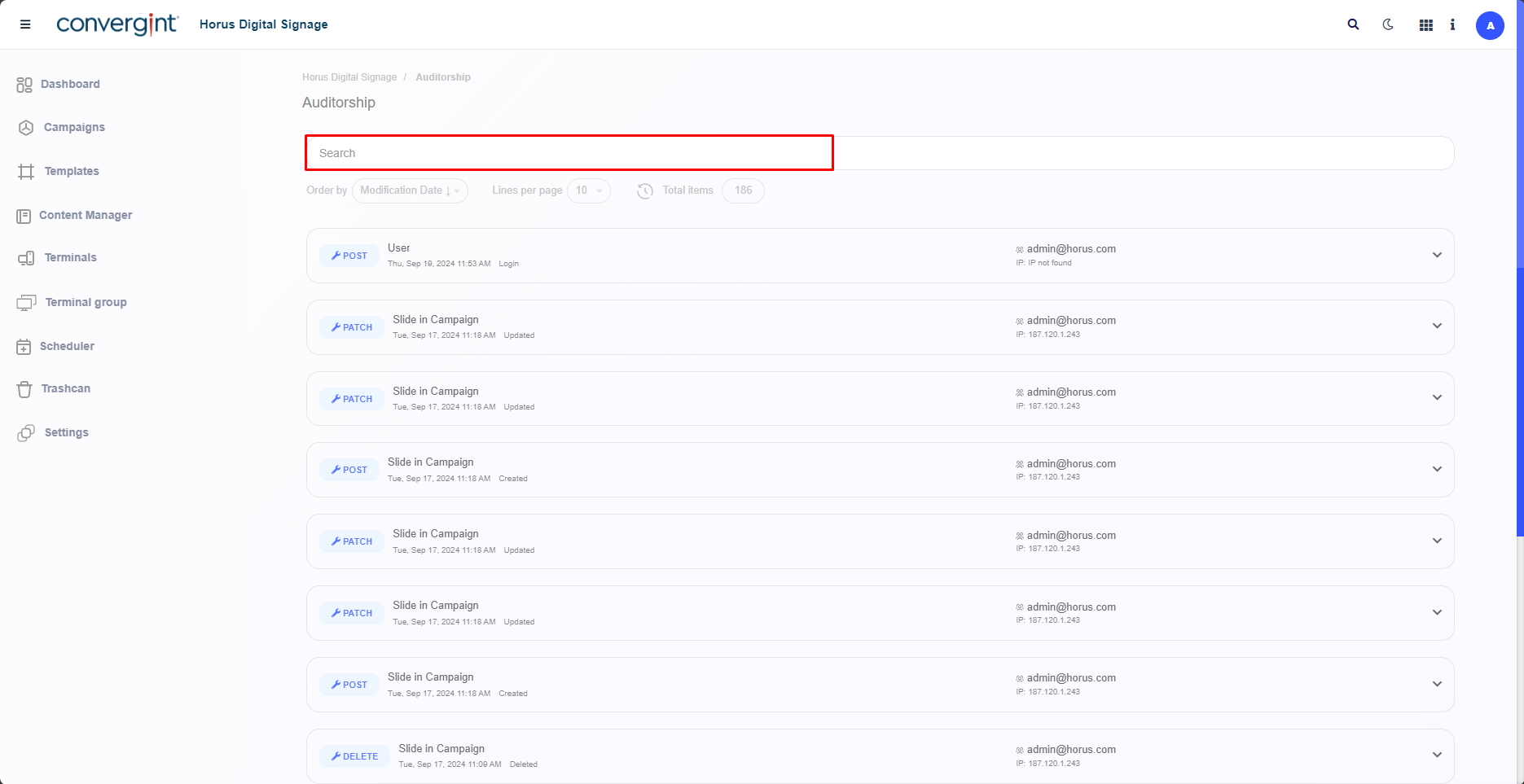This screenshot has height=784, width=1524.
Task: Open the Lines per page dropdown
Action: tap(588, 191)
